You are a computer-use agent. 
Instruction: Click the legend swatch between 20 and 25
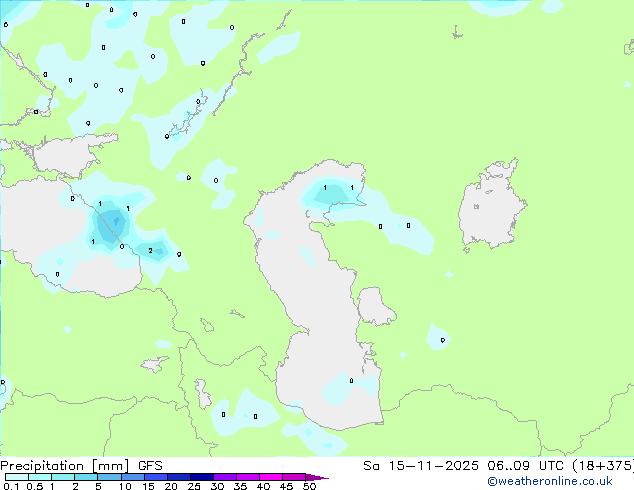178,477
